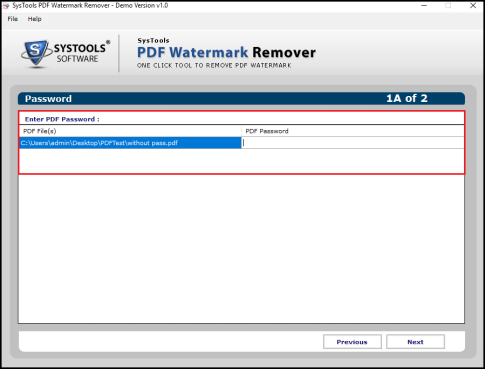Select the without pass.pdf file row

(x=130, y=143)
